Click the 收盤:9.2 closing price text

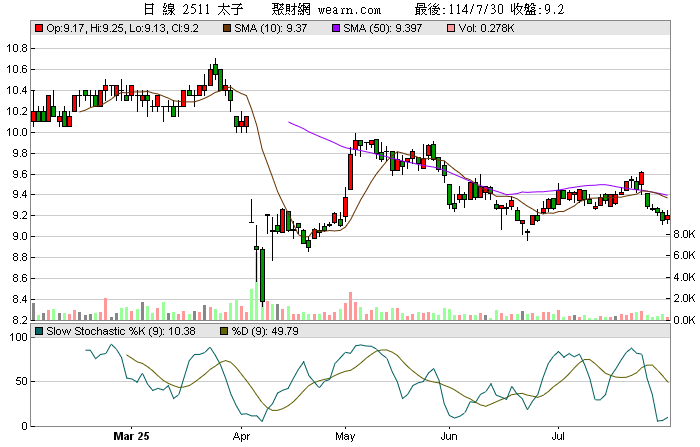[x=538, y=9]
